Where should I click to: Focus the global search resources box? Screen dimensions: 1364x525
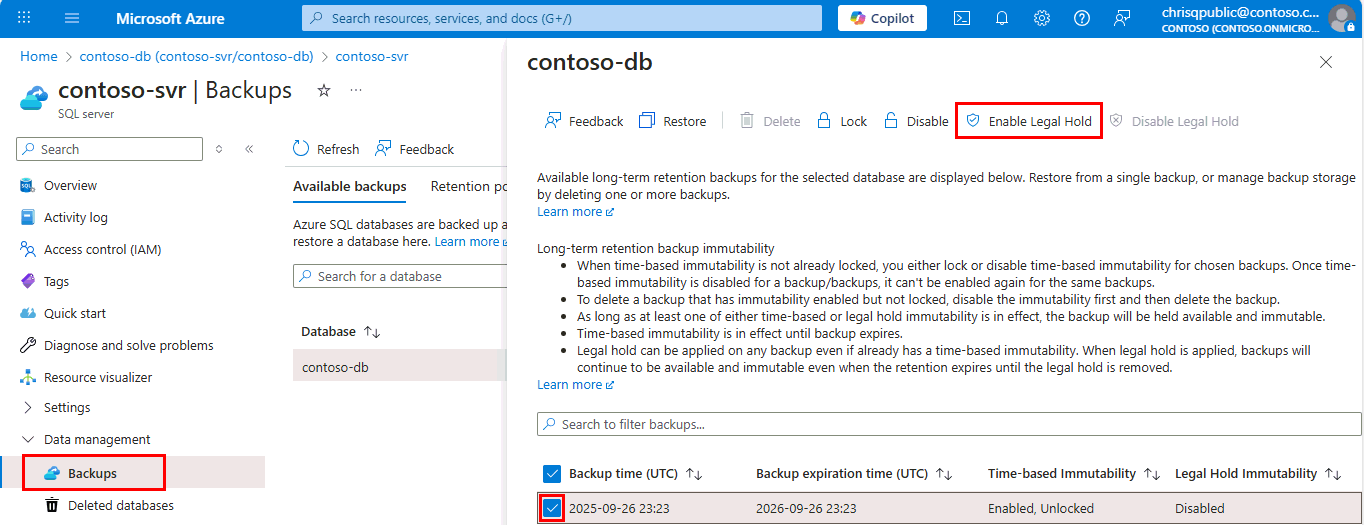[562, 18]
